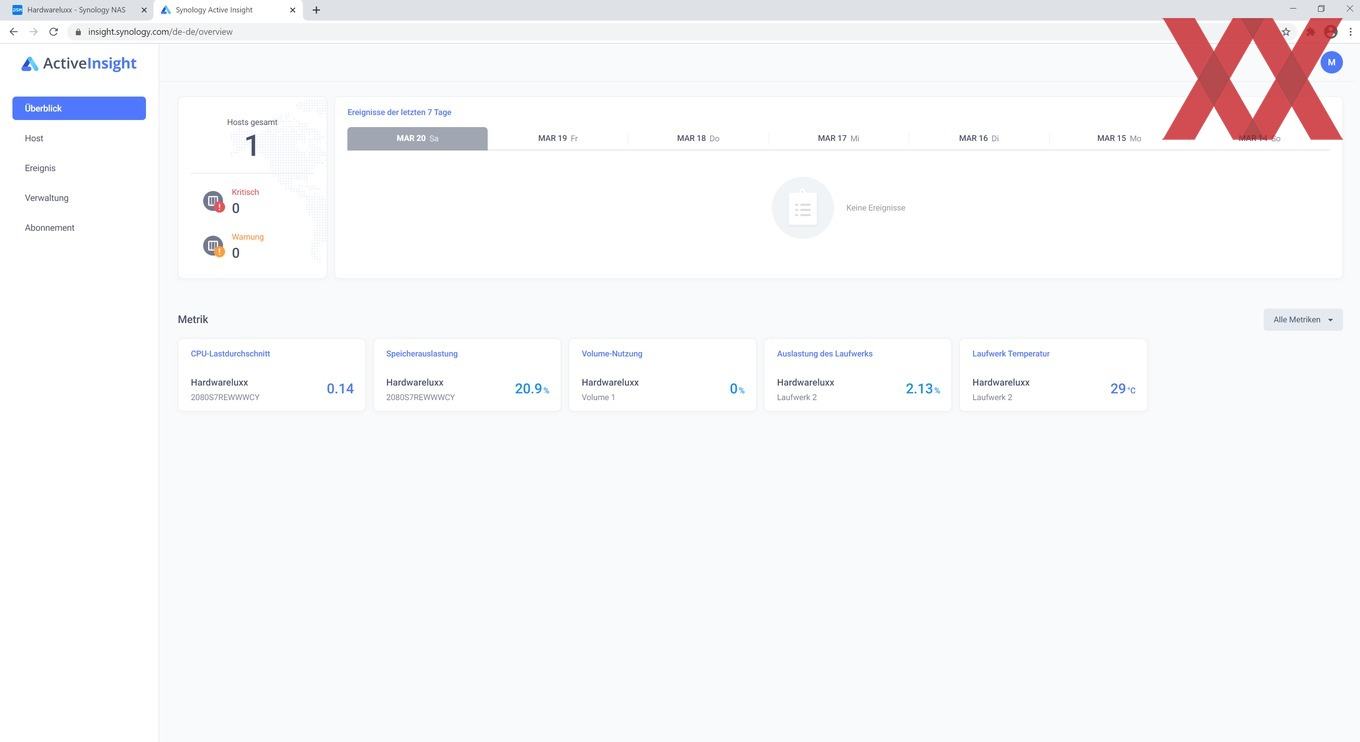Click serial 2080S7REWWWCY under Speicherauslastung
The height and width of the screenshot is (742, 1360).
(420, 397)
